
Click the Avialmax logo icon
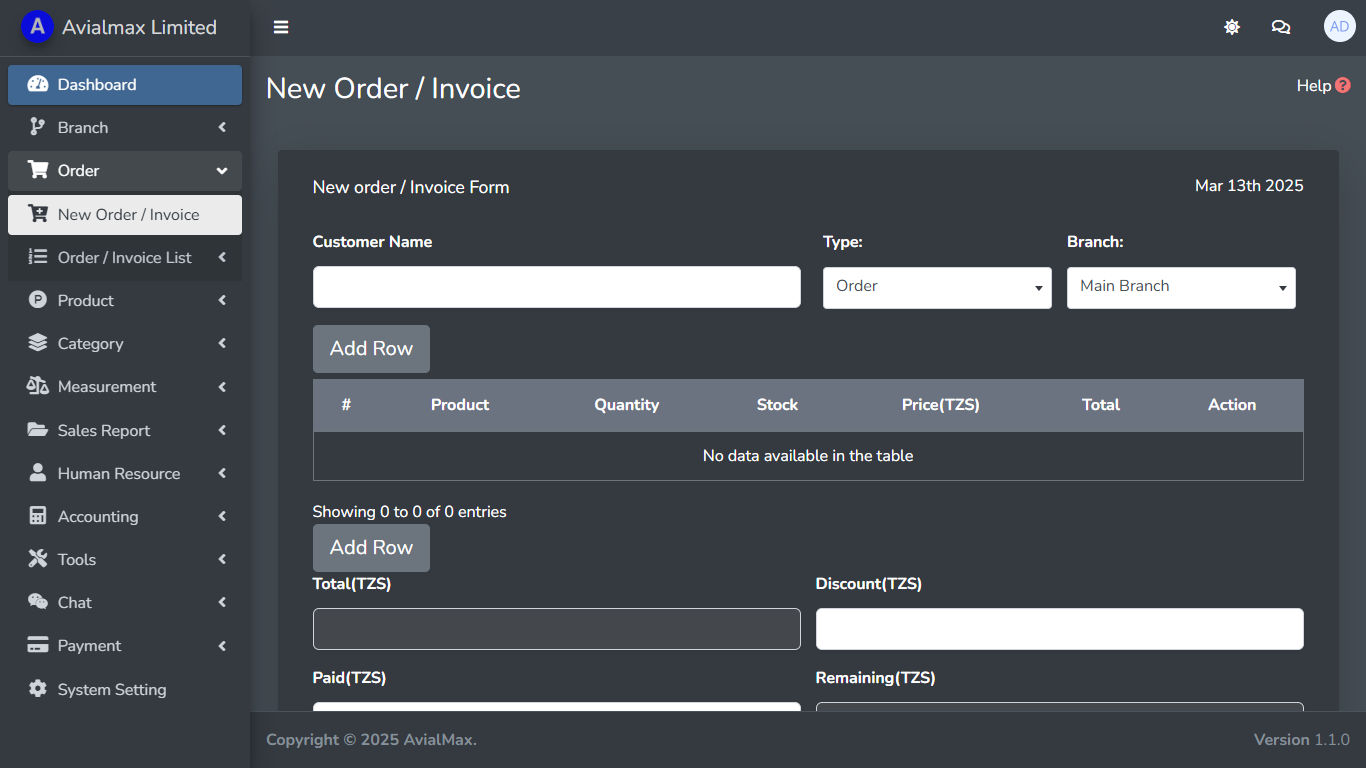[37, 27]
